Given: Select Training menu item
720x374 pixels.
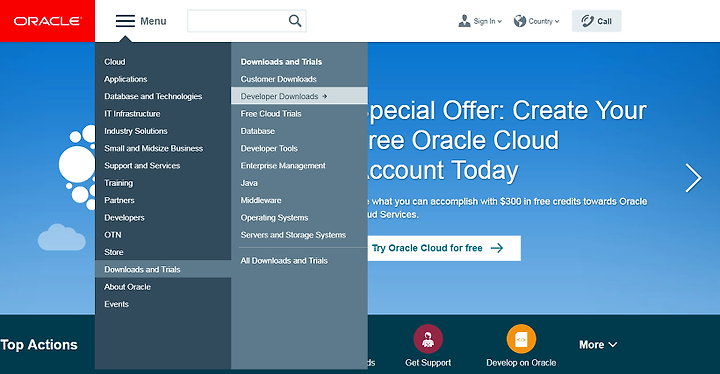Looking at the screenshot, I should tap(118, 183).
